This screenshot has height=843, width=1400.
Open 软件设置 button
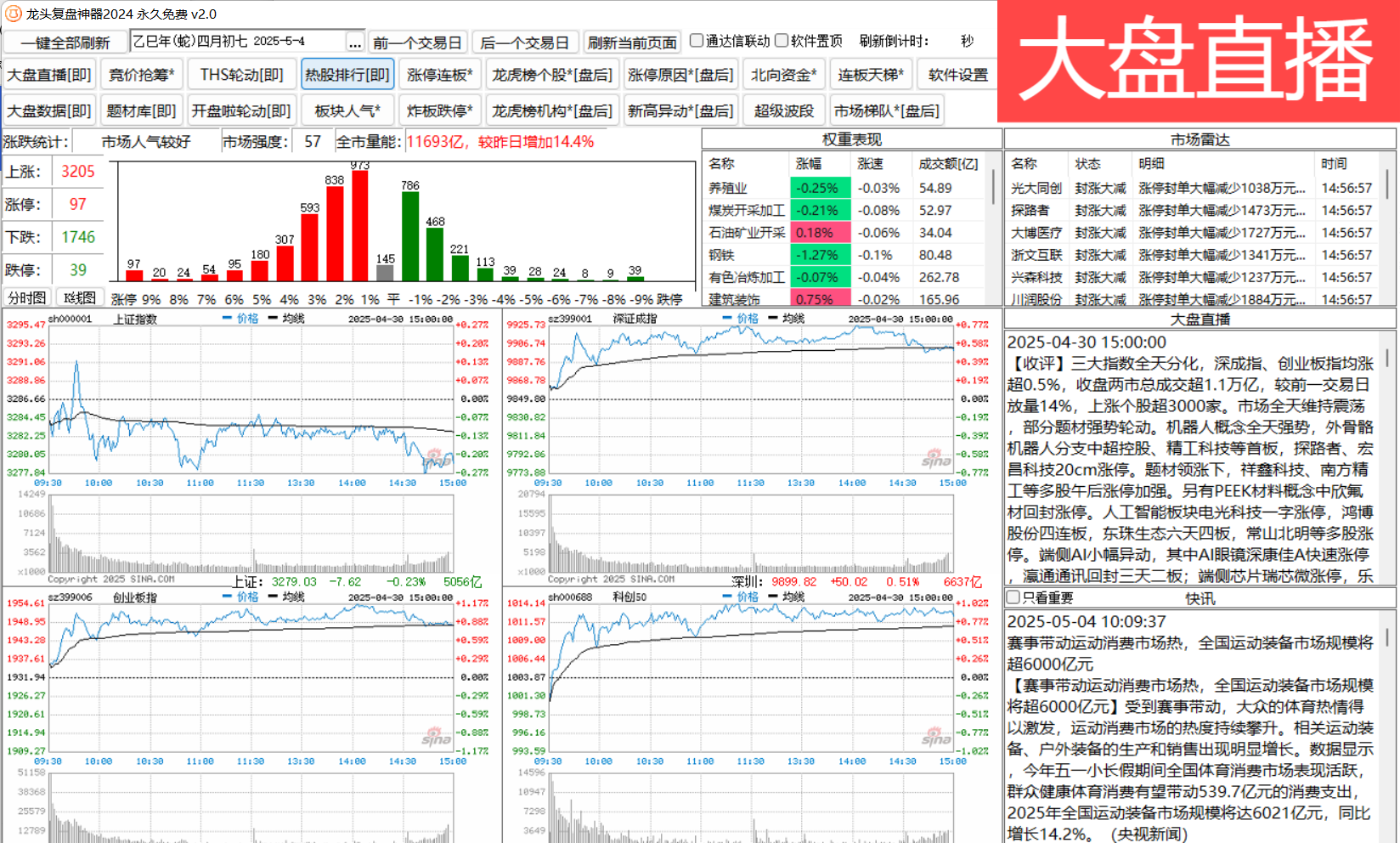click(x=958, y=75)
